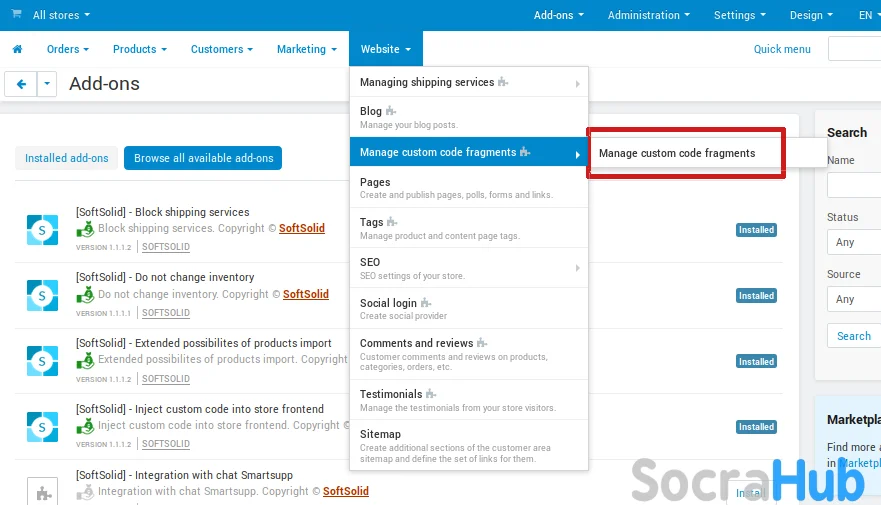Click SOFTSOLID vendor link under Block shipping services
This screenshot has height=505, width=881.
click(x=166, y=247)
